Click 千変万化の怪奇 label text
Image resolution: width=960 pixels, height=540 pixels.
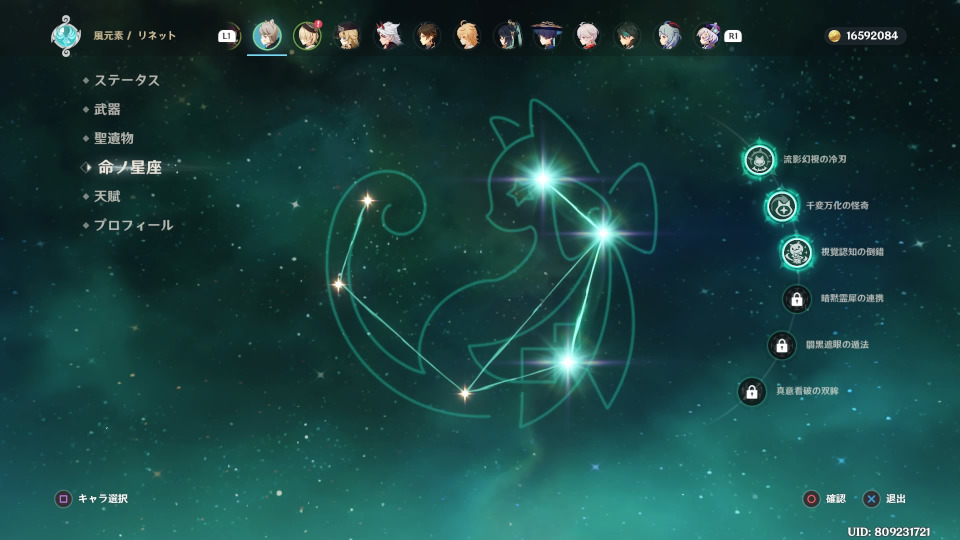838,205
